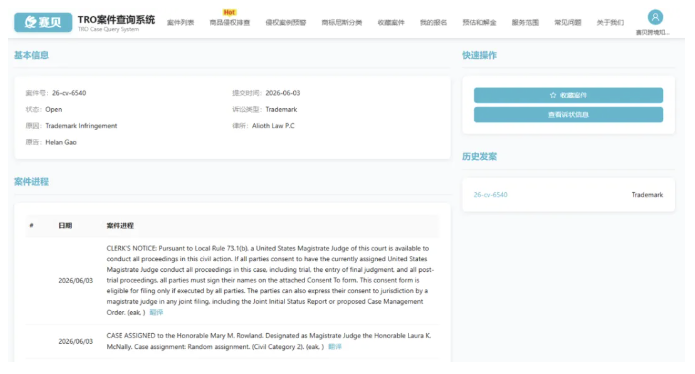Viewport: 695px width, 374px height.
Task: Click the cause Trademark Infringement
Action: point(81,126)
